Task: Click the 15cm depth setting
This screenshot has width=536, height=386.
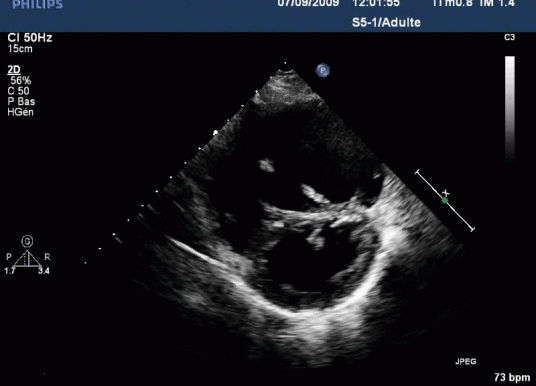Action: point(20,49)
